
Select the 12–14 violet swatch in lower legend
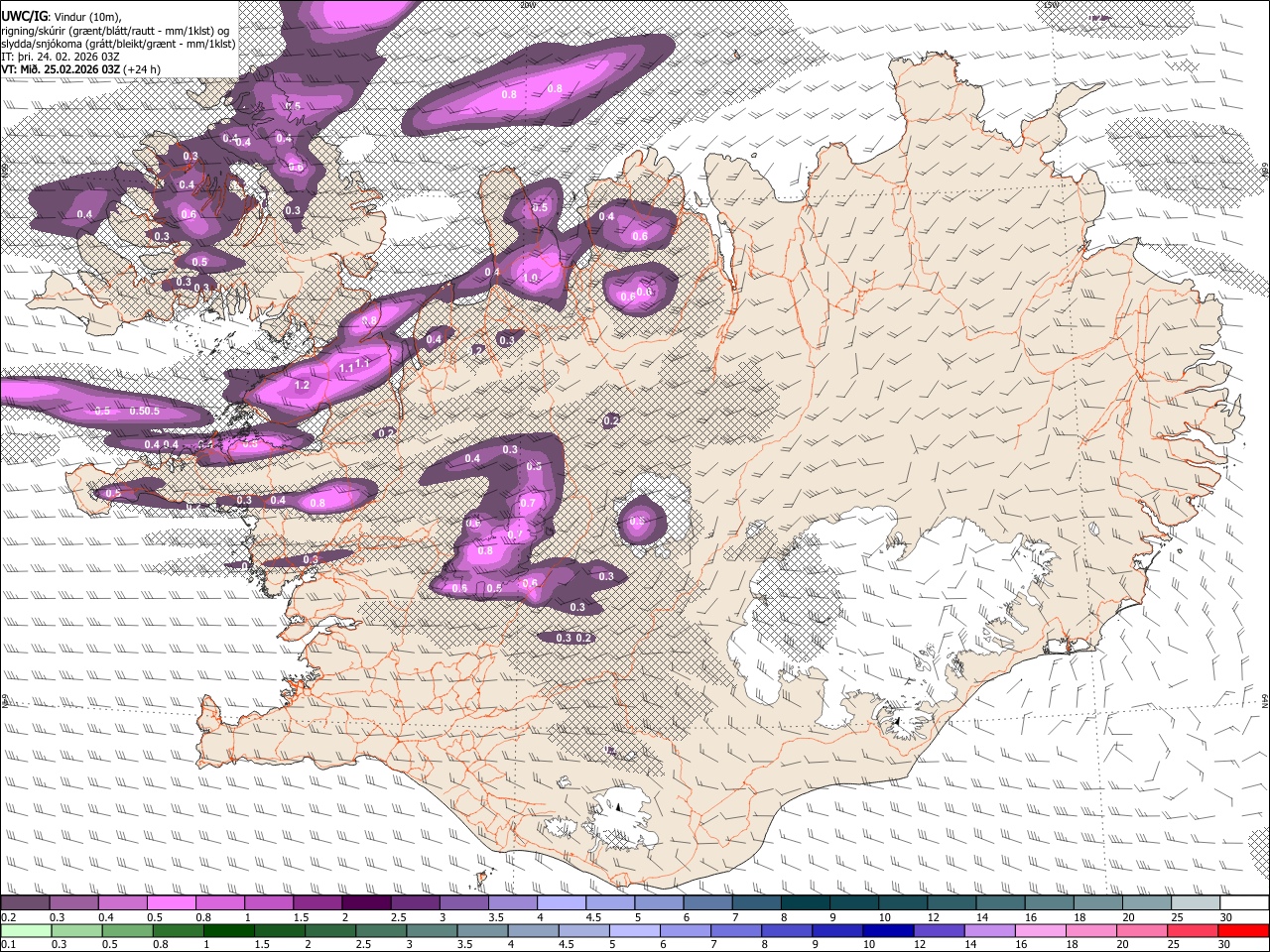[x=938, y=930]
